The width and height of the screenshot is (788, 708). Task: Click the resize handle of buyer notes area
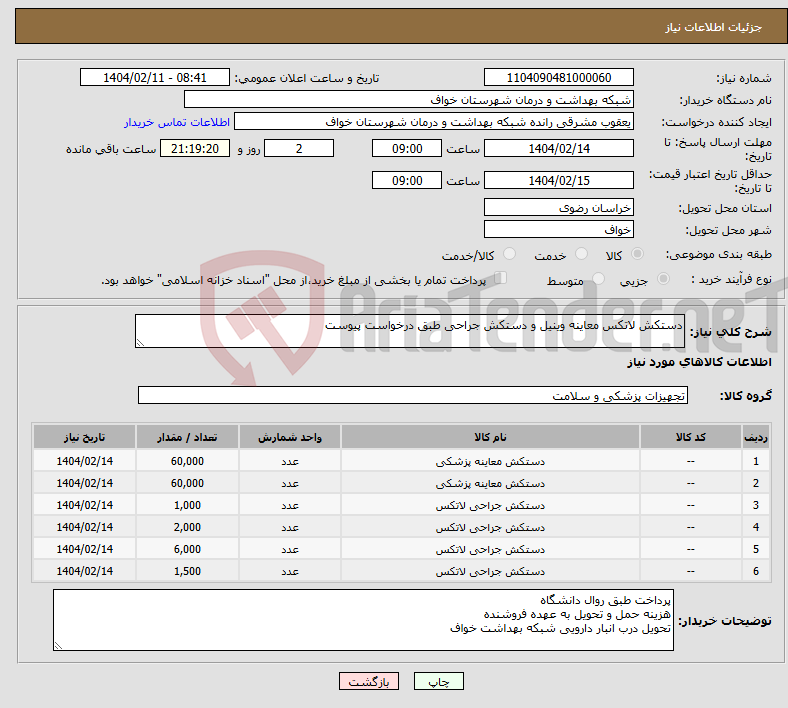click(x=58, y=646)
